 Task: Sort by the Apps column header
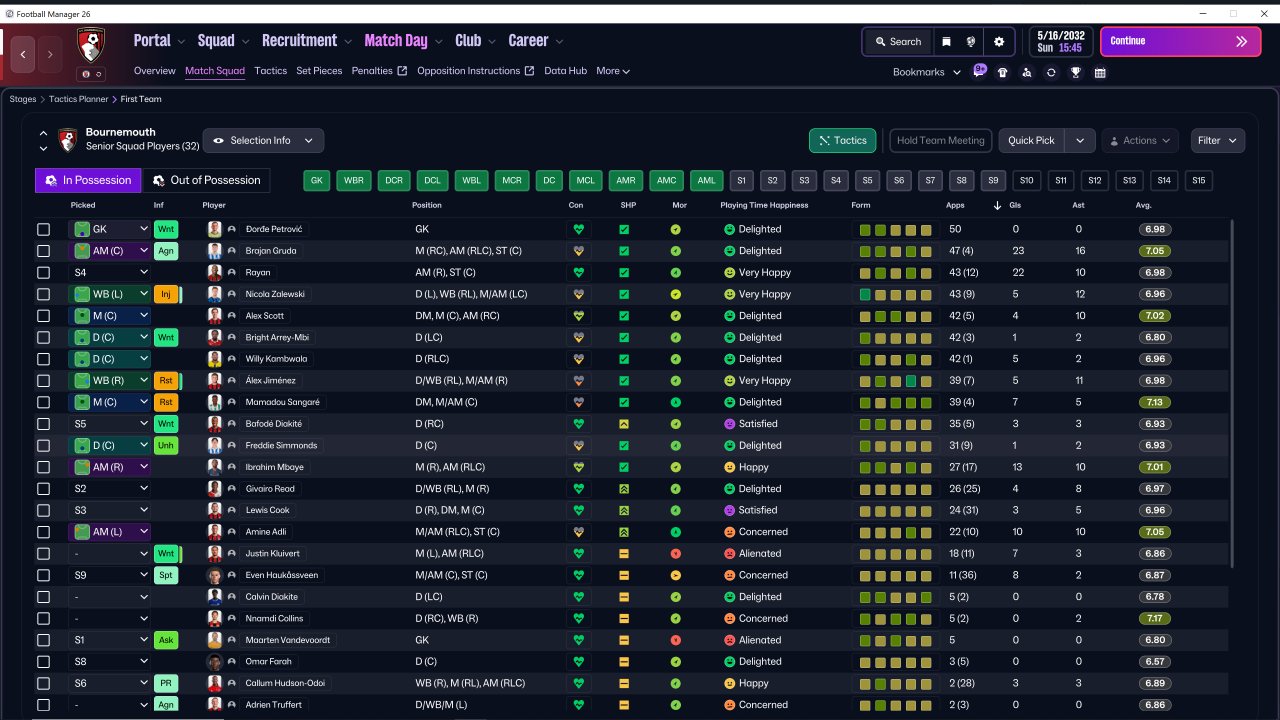click(955, 205)
